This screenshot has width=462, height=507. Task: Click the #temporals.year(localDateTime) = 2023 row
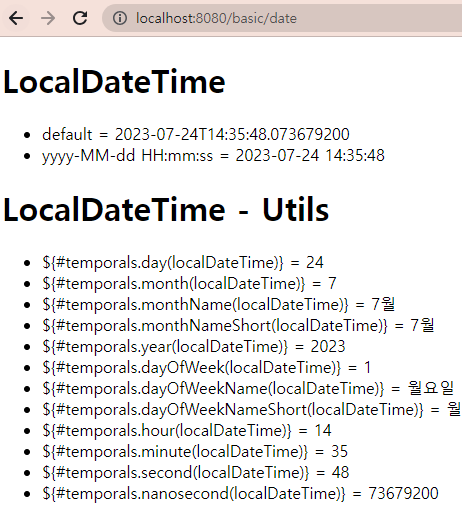point(194,347)
